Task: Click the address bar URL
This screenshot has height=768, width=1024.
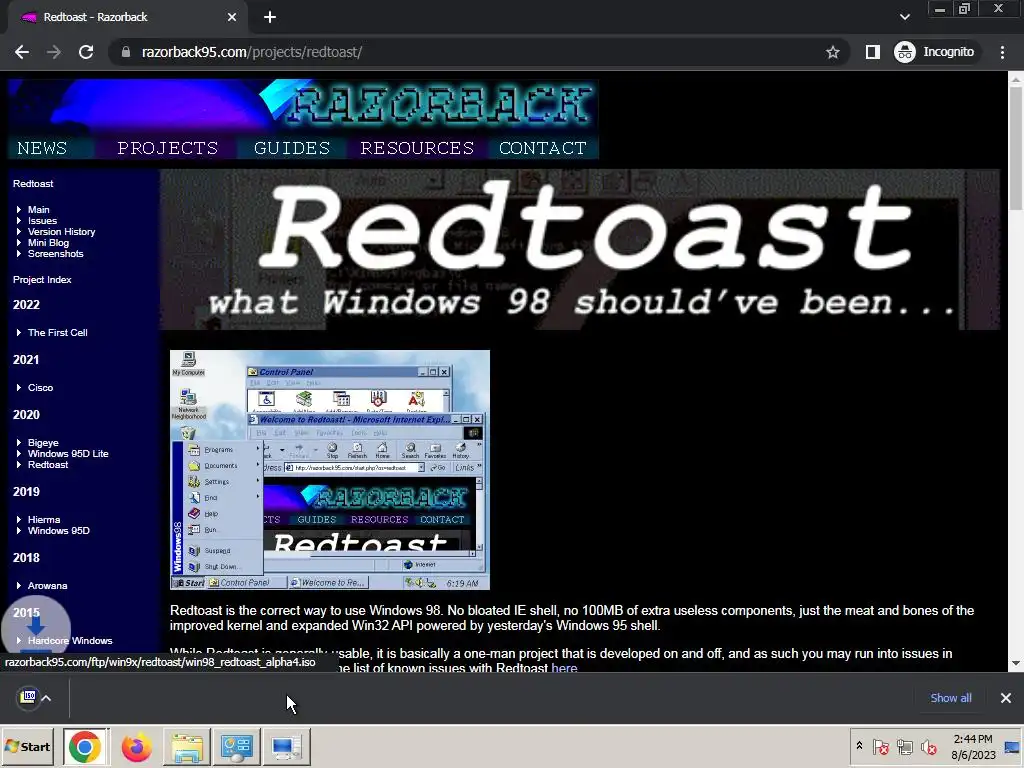Action: click(252, 52)
